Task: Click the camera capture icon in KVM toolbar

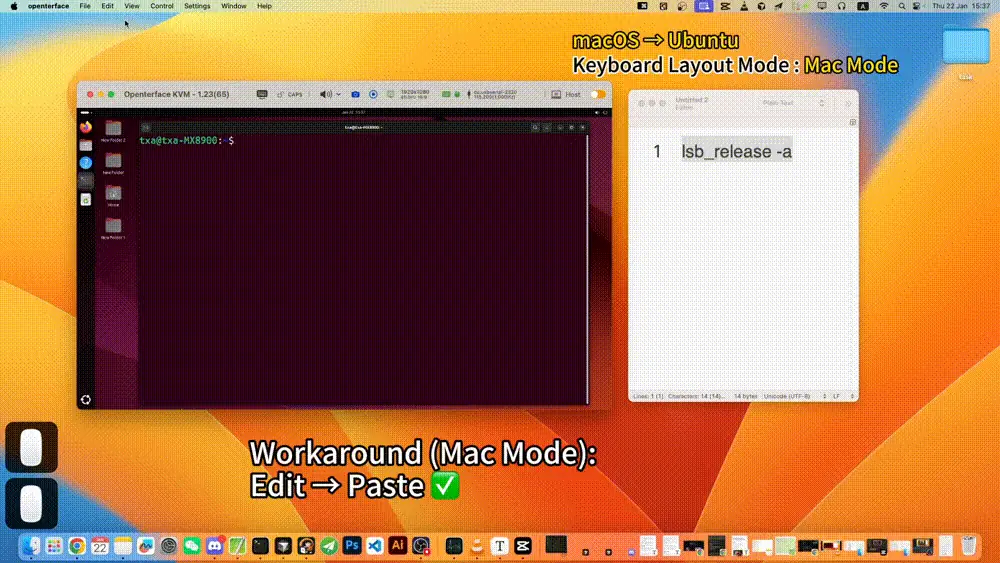Action: [356, 94]
